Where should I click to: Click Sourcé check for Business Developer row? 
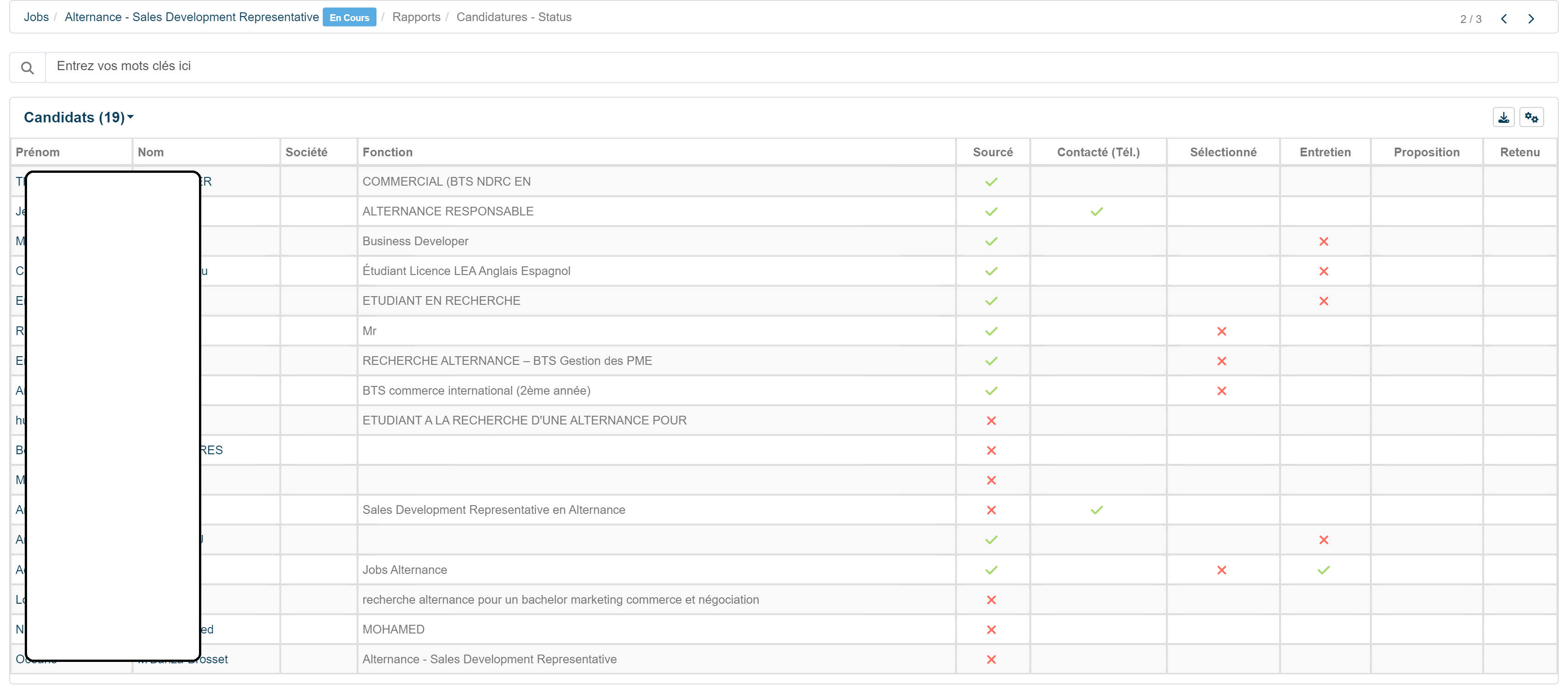click(x=992, y=242)
